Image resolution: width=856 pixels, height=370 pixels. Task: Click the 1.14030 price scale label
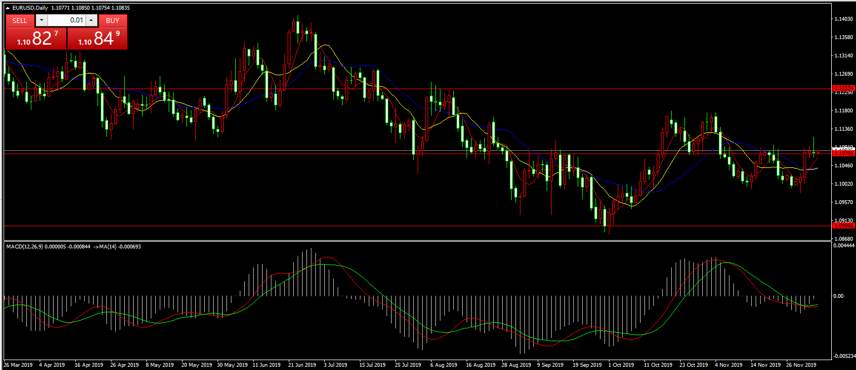(843, 19)
